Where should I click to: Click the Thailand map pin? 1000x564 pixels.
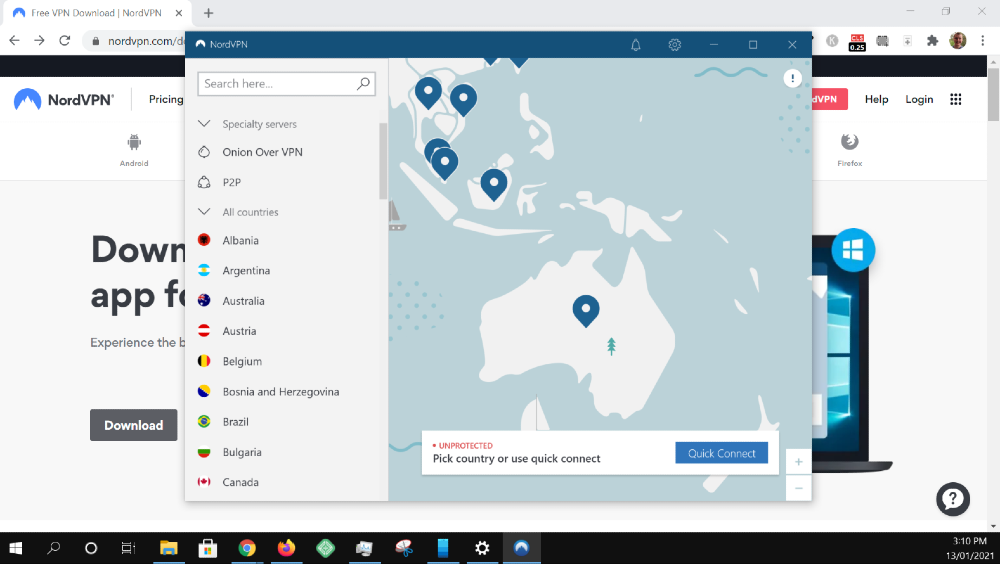click(428, 93)
